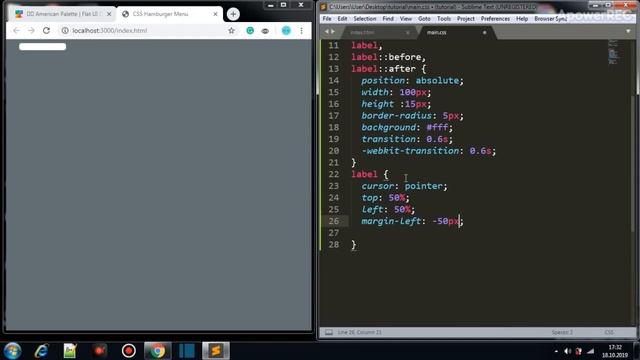
Task: Click main.css unsaved dot indicator
Action: (x=484, y=33)
